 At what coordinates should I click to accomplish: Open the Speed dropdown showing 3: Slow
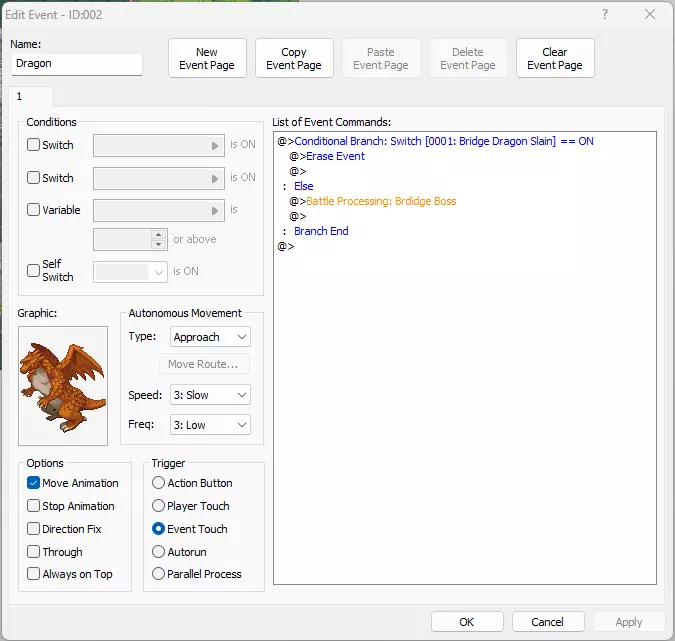pyautogui.click(x=210, y=395)
